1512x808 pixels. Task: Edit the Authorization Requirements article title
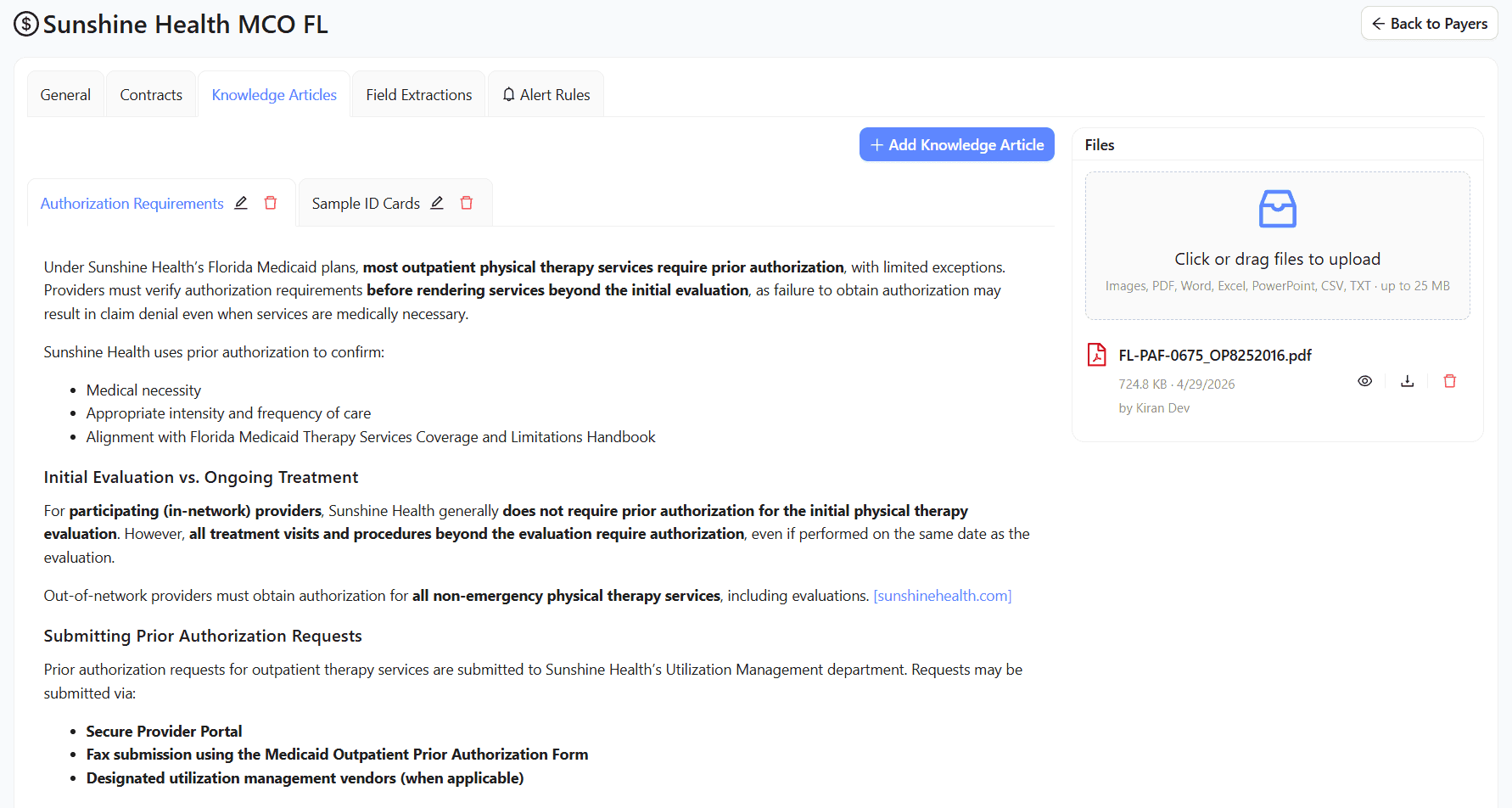(241, 203)
